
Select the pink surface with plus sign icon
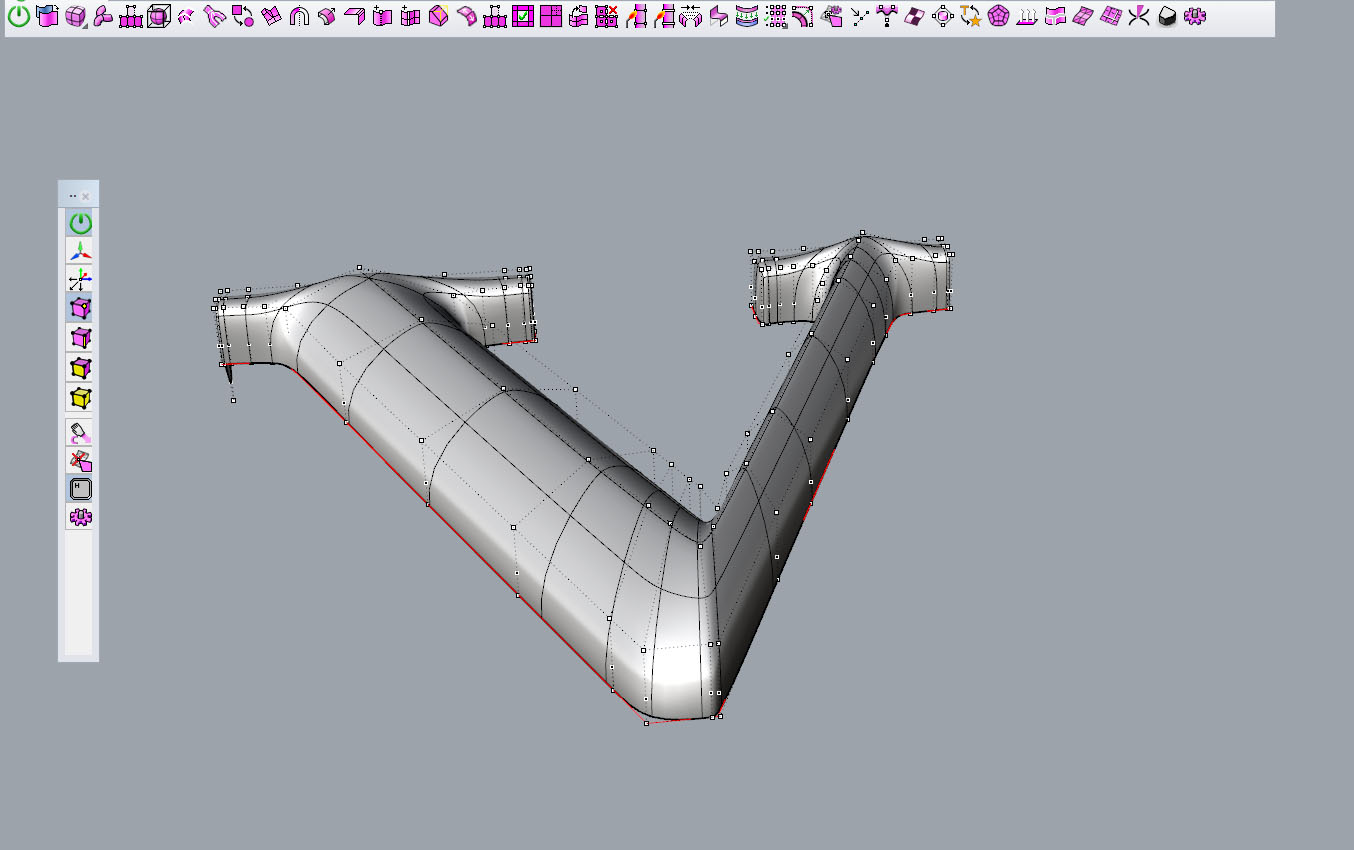point(383,16)
